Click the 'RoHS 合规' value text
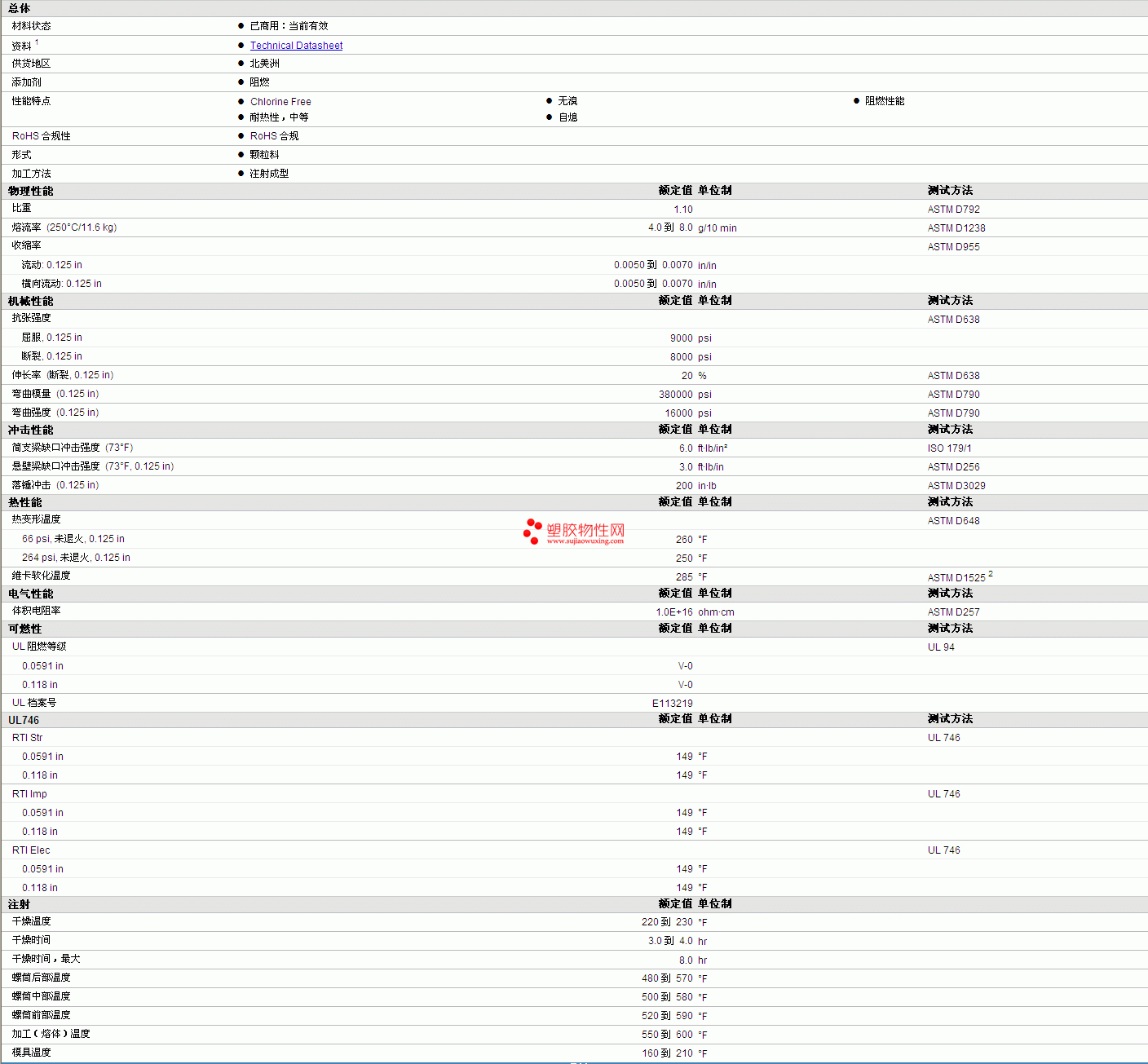 coord(274,136)
